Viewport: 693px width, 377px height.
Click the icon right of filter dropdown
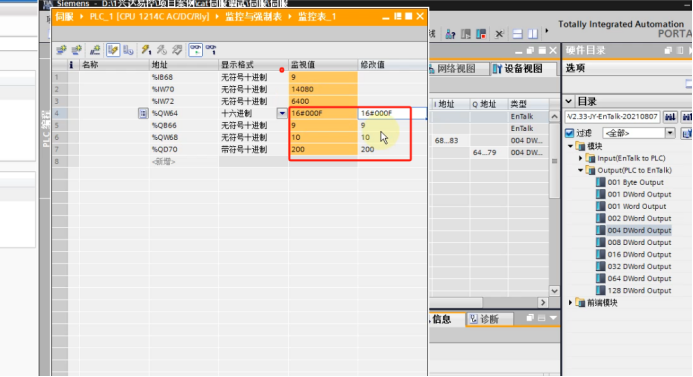pos(687,133)
